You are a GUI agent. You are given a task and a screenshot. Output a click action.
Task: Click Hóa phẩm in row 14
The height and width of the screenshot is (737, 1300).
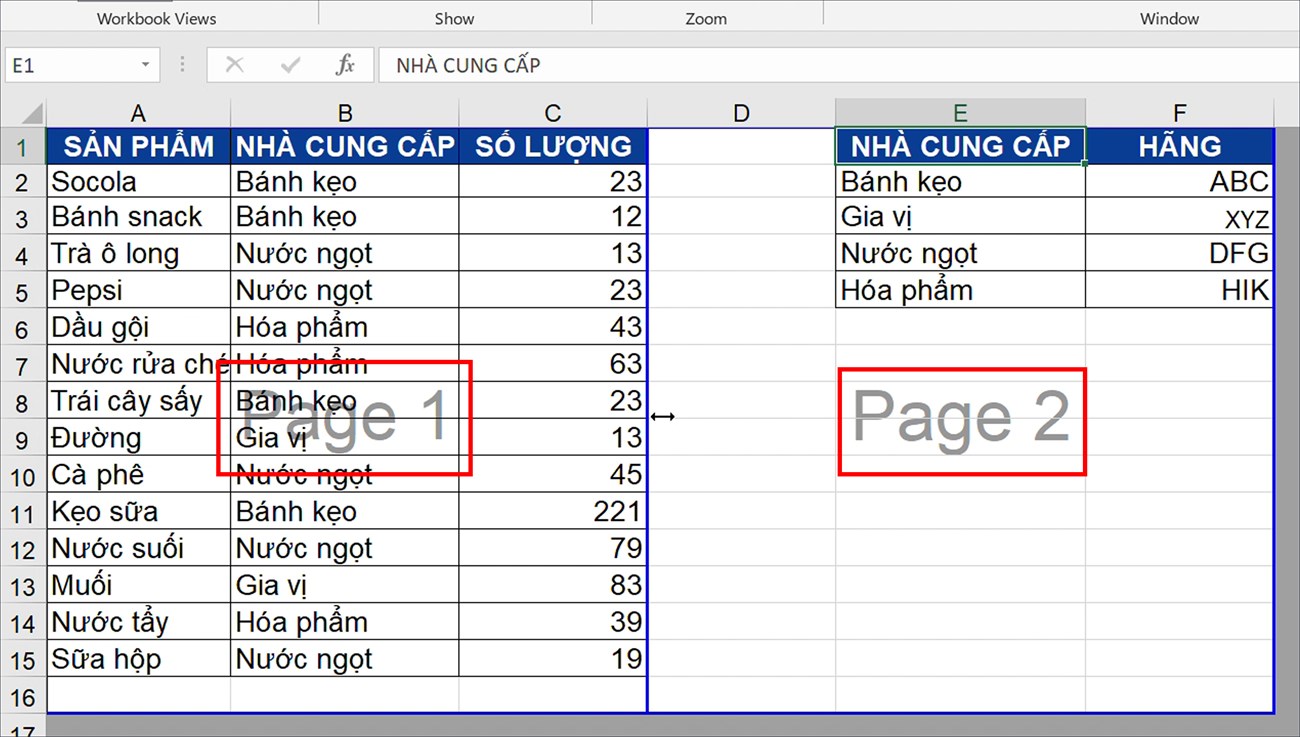(345, 622)
